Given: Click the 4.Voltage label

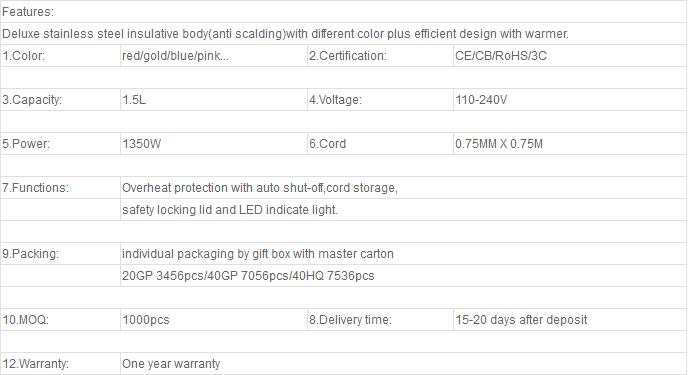Looking at the screenshot, I should (335, 100).
